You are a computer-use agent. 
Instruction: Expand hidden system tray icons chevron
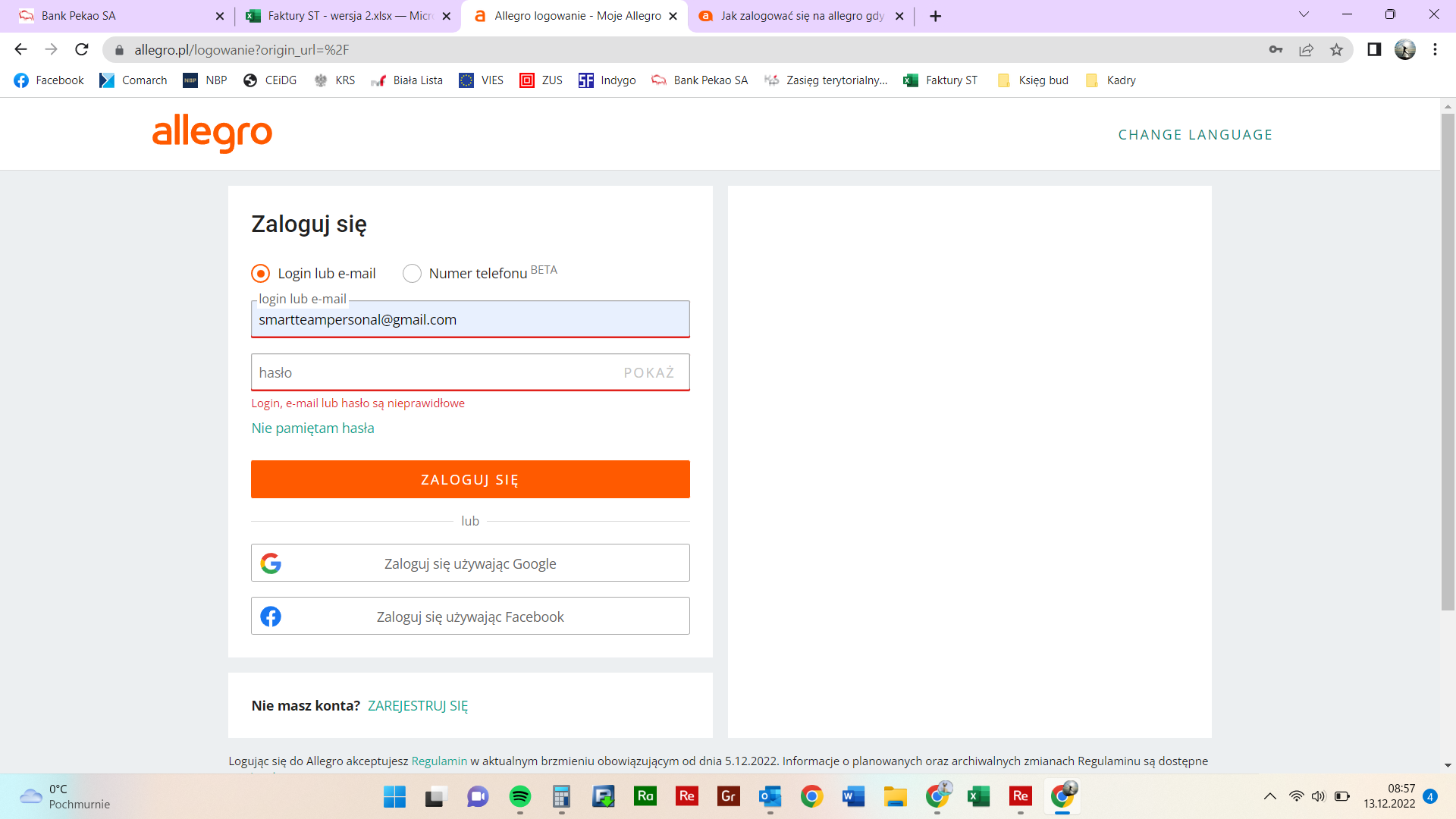(1269, 796)
